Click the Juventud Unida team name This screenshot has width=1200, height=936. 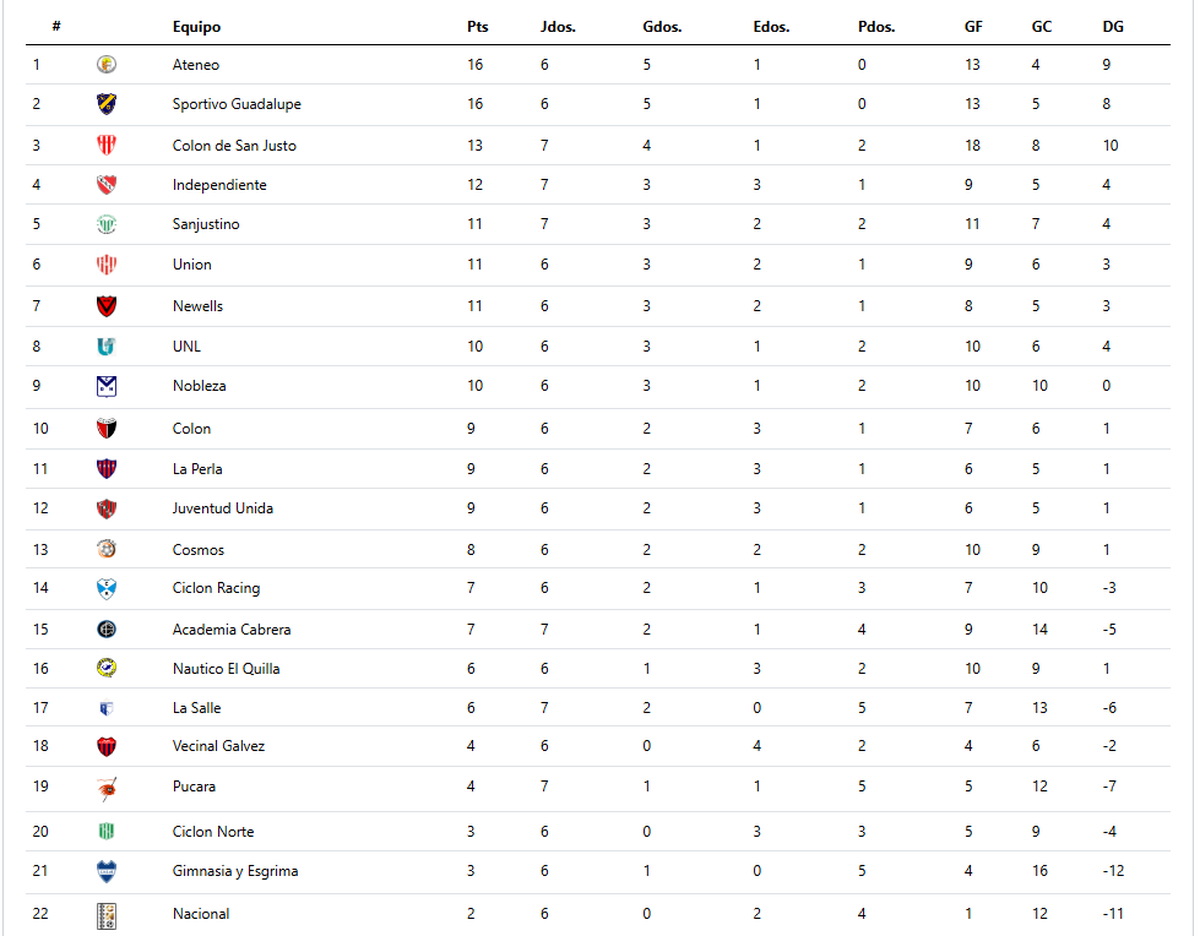(x=222, y=508)
